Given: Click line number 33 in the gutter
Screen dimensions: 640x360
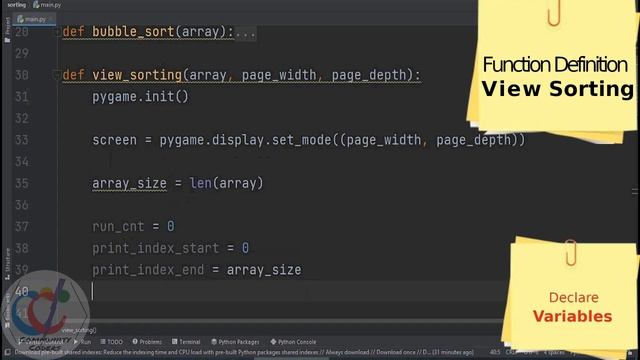Looking at the screenshot, I should click(22, 140).
